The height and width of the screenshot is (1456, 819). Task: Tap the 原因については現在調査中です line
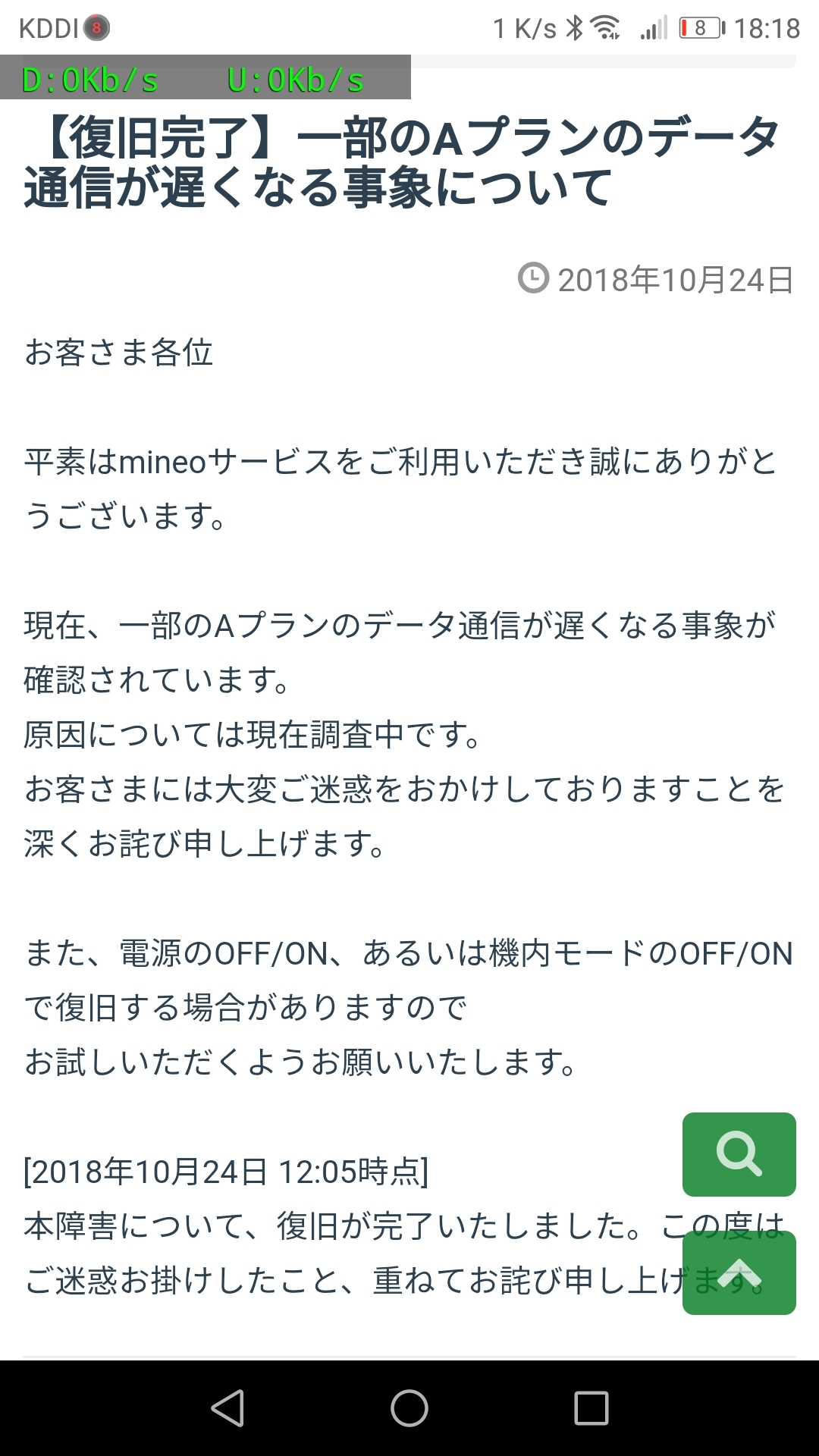252,735
